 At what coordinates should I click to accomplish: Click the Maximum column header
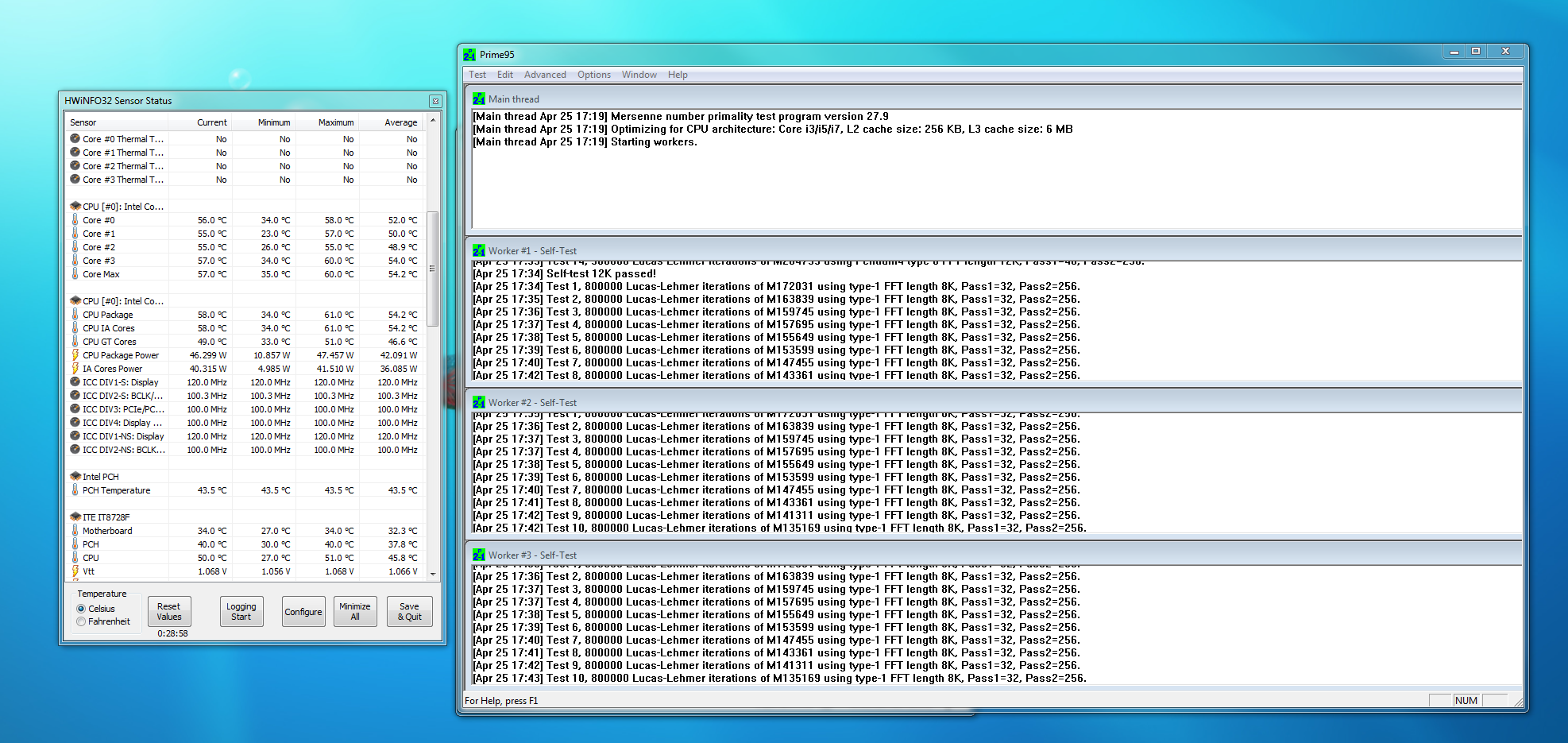click(327, 122)
